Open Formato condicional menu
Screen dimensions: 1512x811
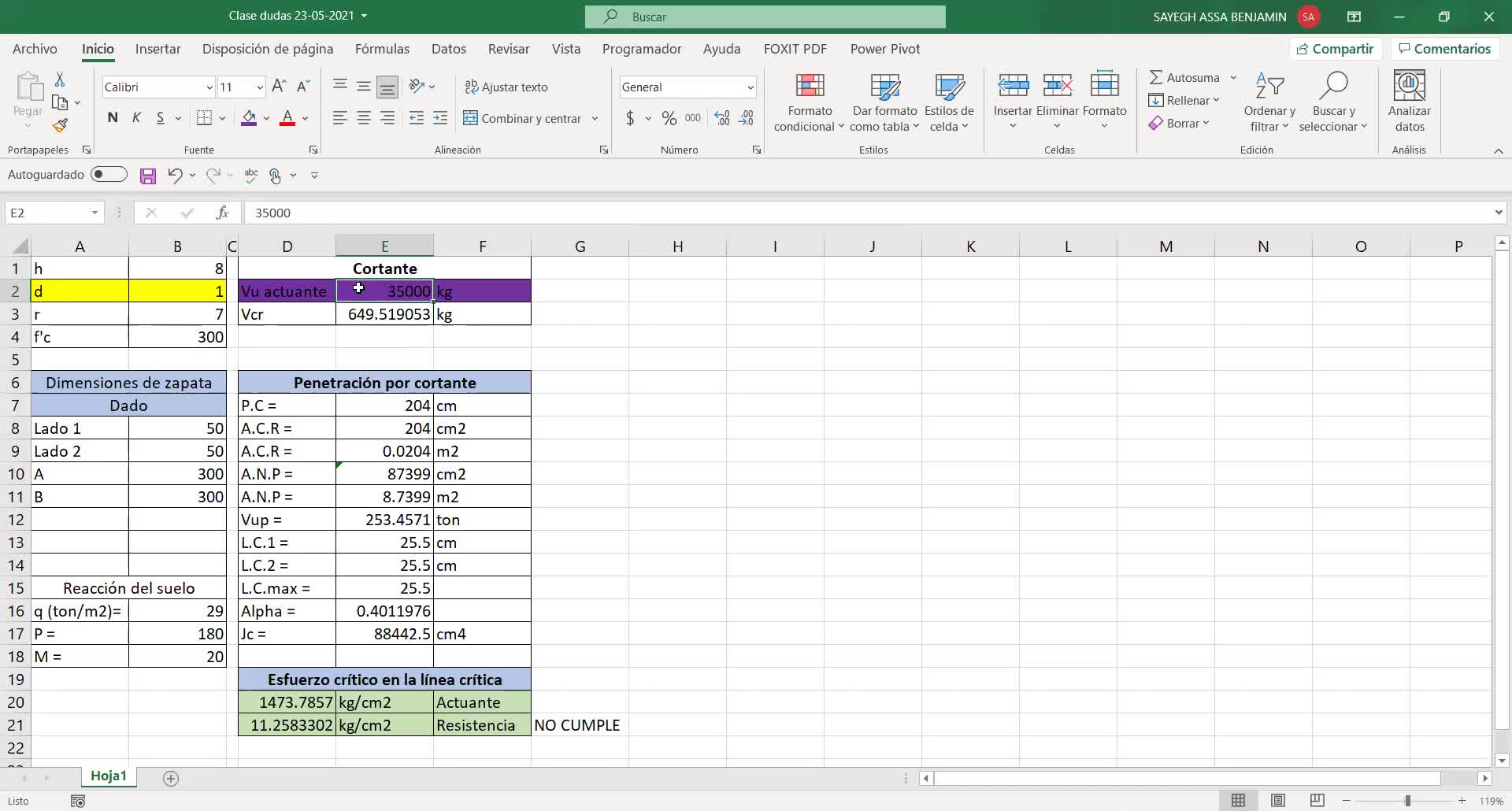(x=810, y=103)
